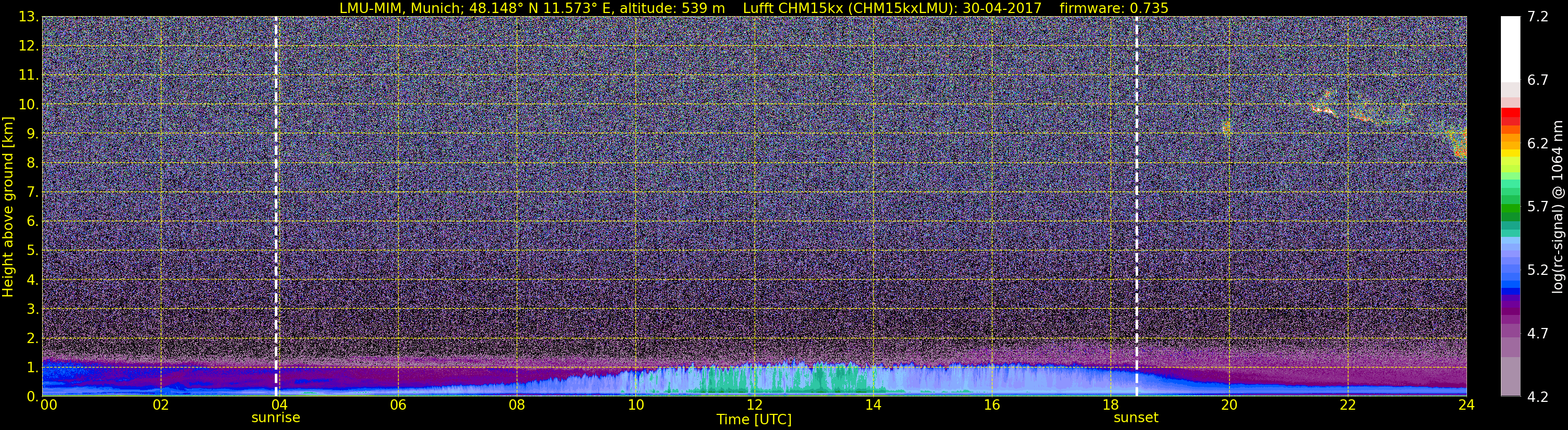The width and height of the screenshot is (1568, 430).
Task: Click the height axis tick label '1.'
Action: pyautogui.click(x=33, y=367)
